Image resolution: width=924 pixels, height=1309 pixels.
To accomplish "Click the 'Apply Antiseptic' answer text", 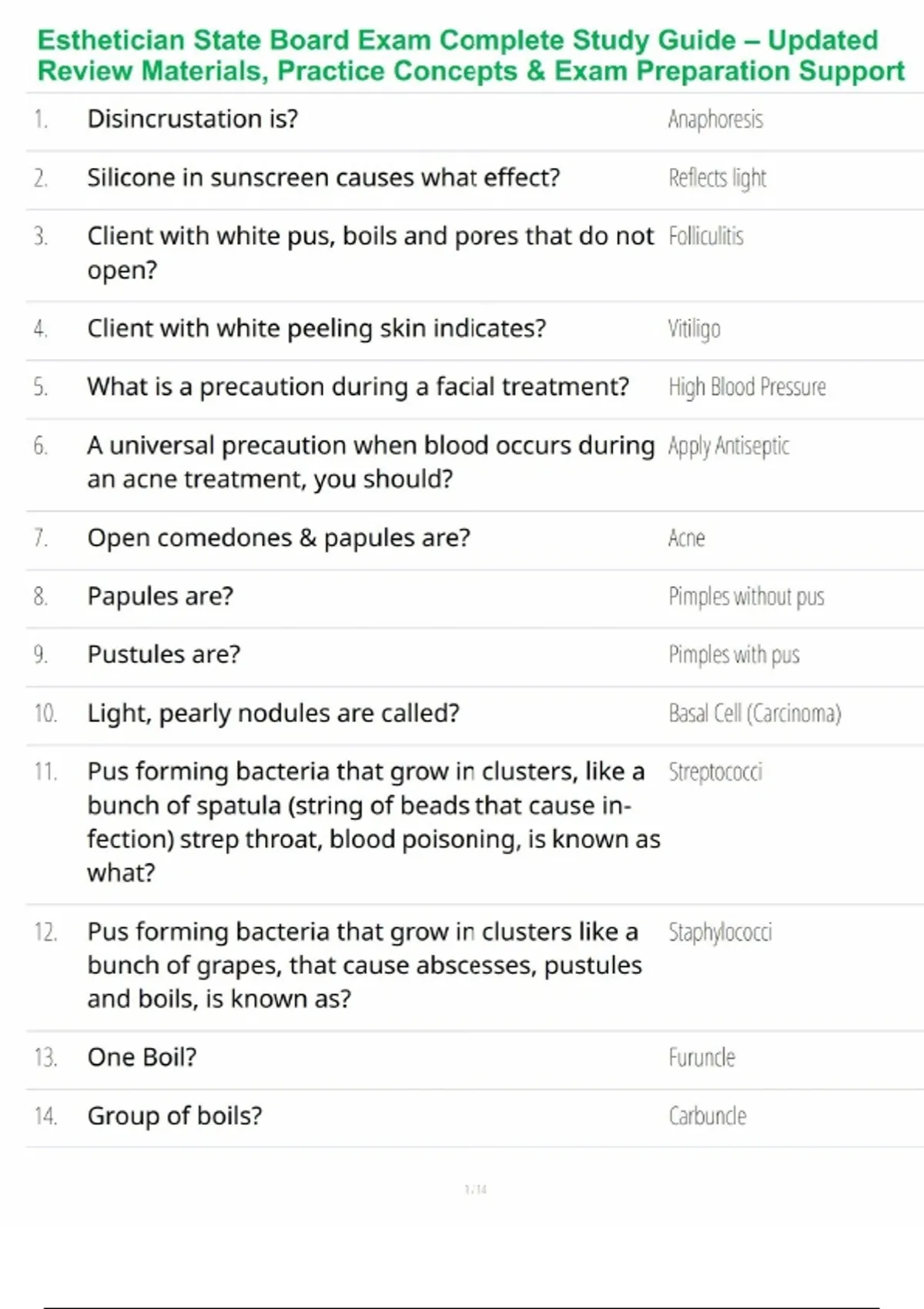I will click(x=728, y=446).
